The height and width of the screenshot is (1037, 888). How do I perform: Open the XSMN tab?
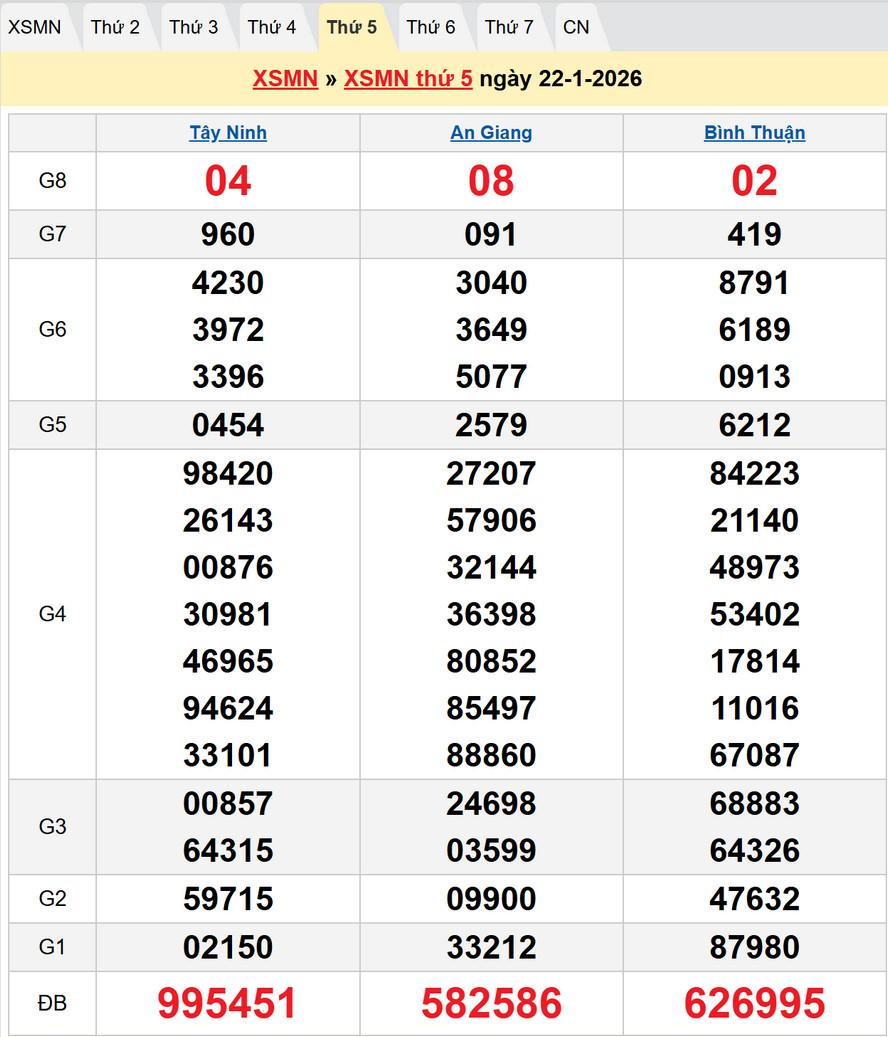[x=35, y=27]
